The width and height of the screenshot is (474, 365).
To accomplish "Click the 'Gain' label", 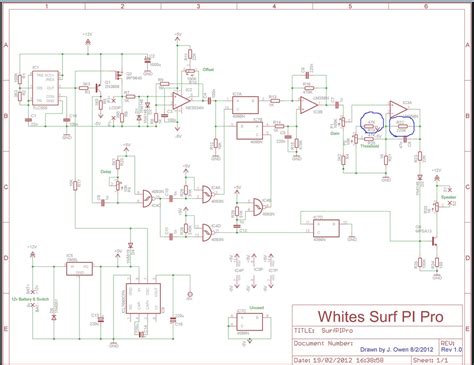I will [x=335, y=133].
